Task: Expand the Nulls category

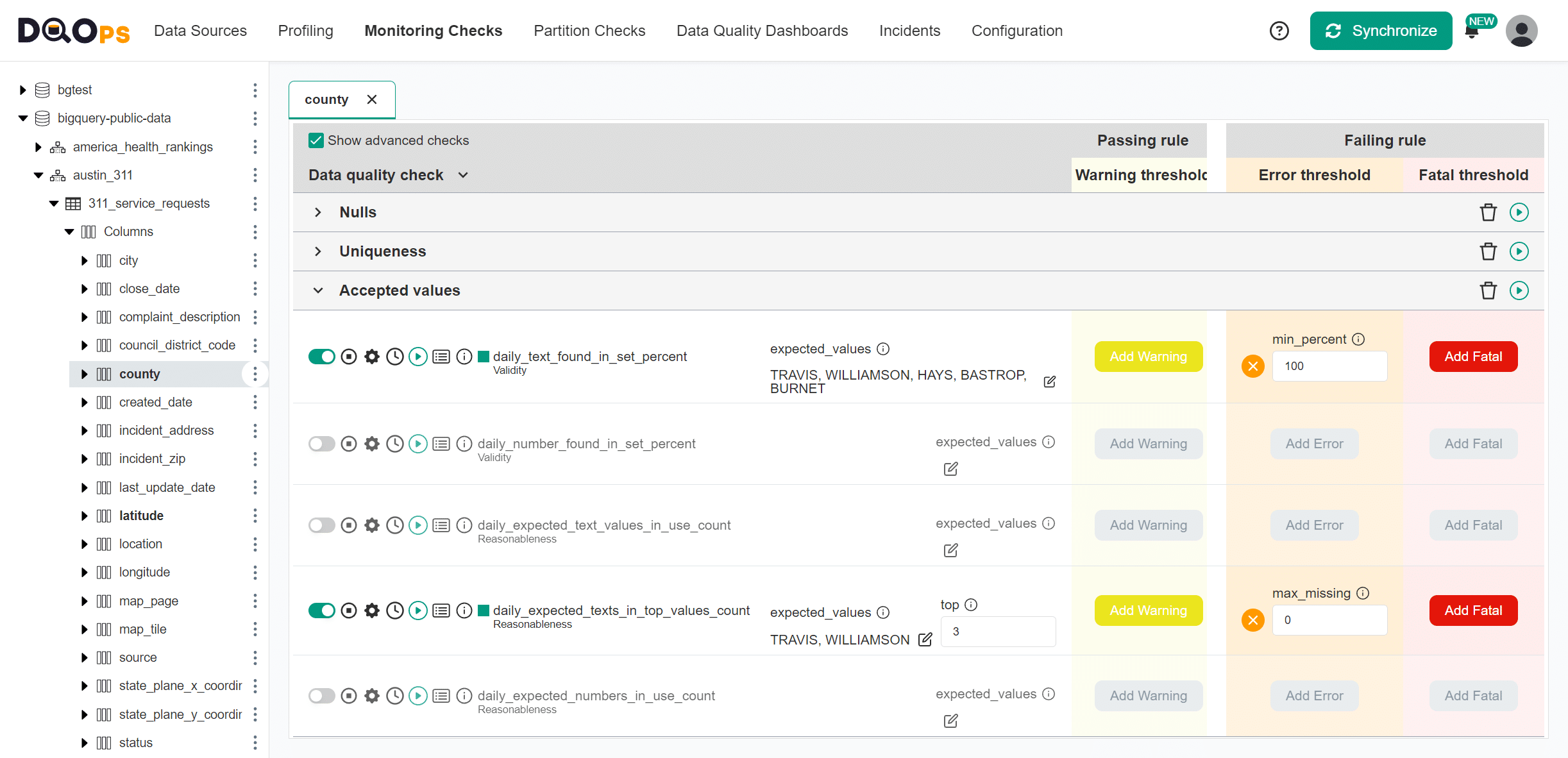Action: tap(318, 212)
